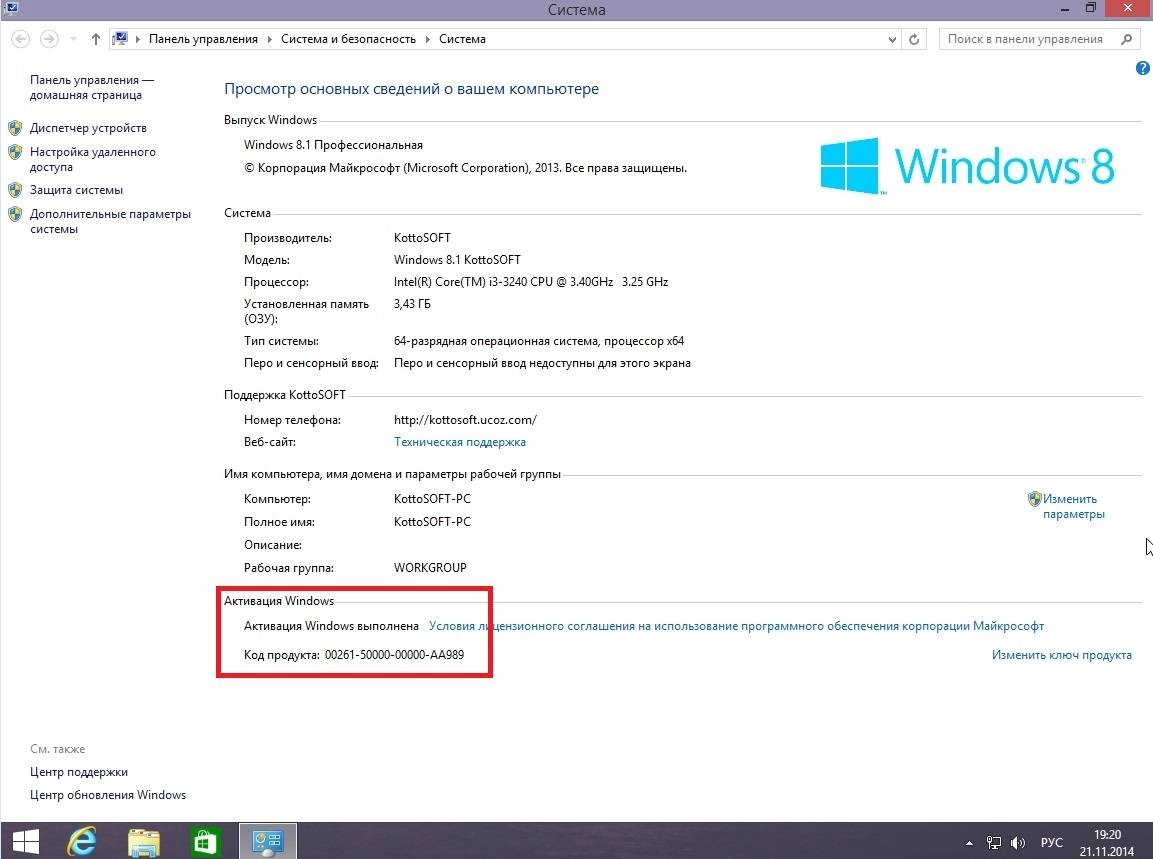1153x859 pixels.
Task: Click shield icon beside Настройка удаленного доступа
Action: click(x=15, y=152)
